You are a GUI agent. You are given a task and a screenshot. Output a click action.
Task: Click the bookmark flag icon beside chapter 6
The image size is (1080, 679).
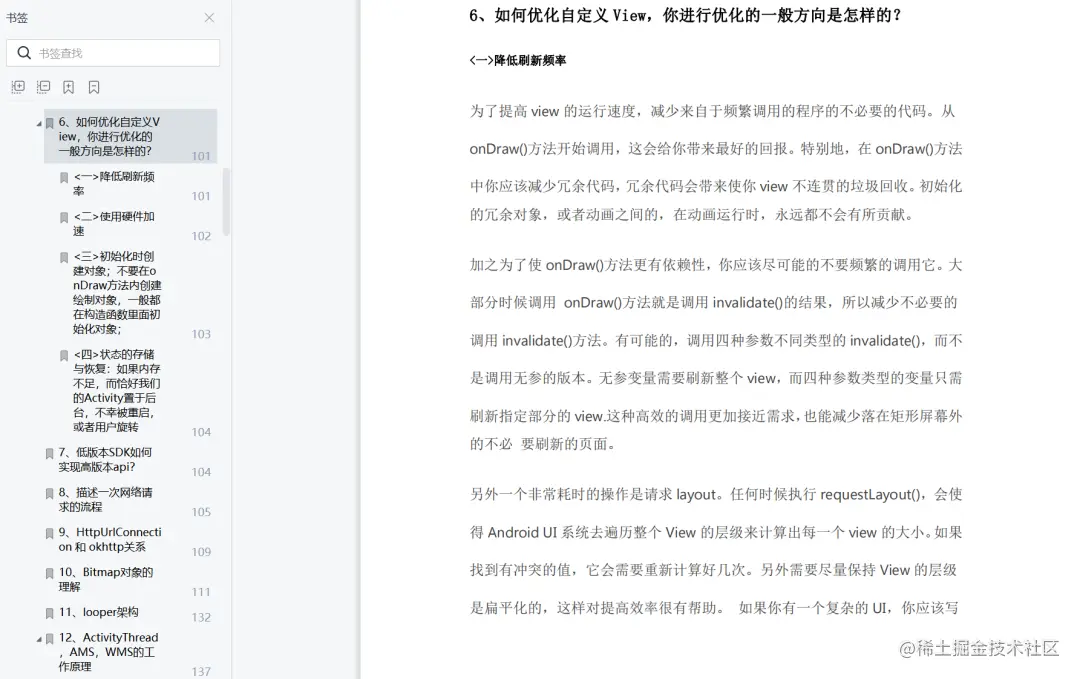tap(49, 121)
